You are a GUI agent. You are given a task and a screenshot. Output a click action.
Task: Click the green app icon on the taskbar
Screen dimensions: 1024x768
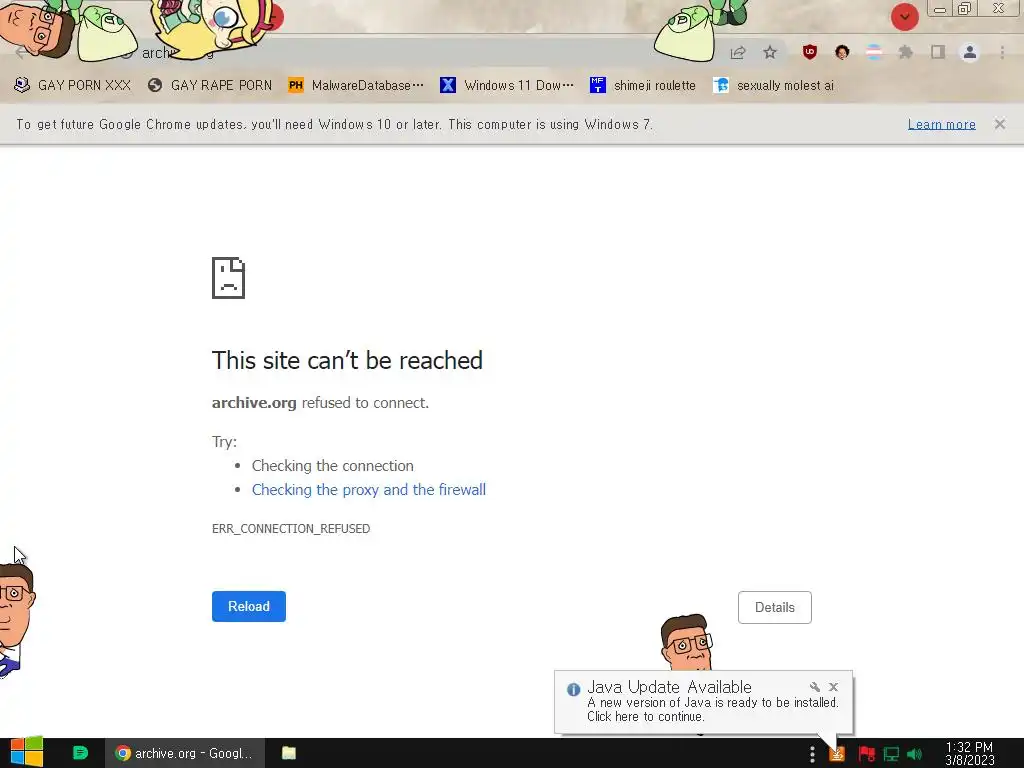point(80,753)
